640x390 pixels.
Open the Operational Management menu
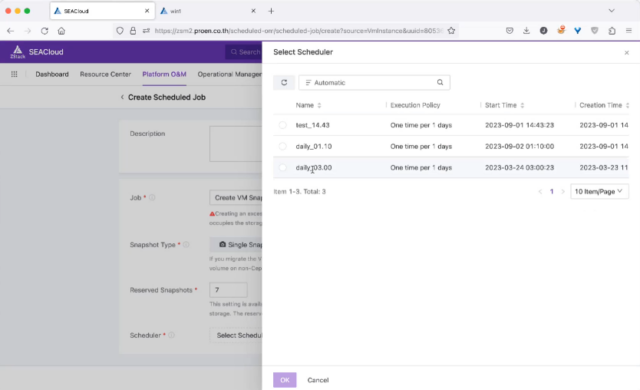(x=230, y=74)
